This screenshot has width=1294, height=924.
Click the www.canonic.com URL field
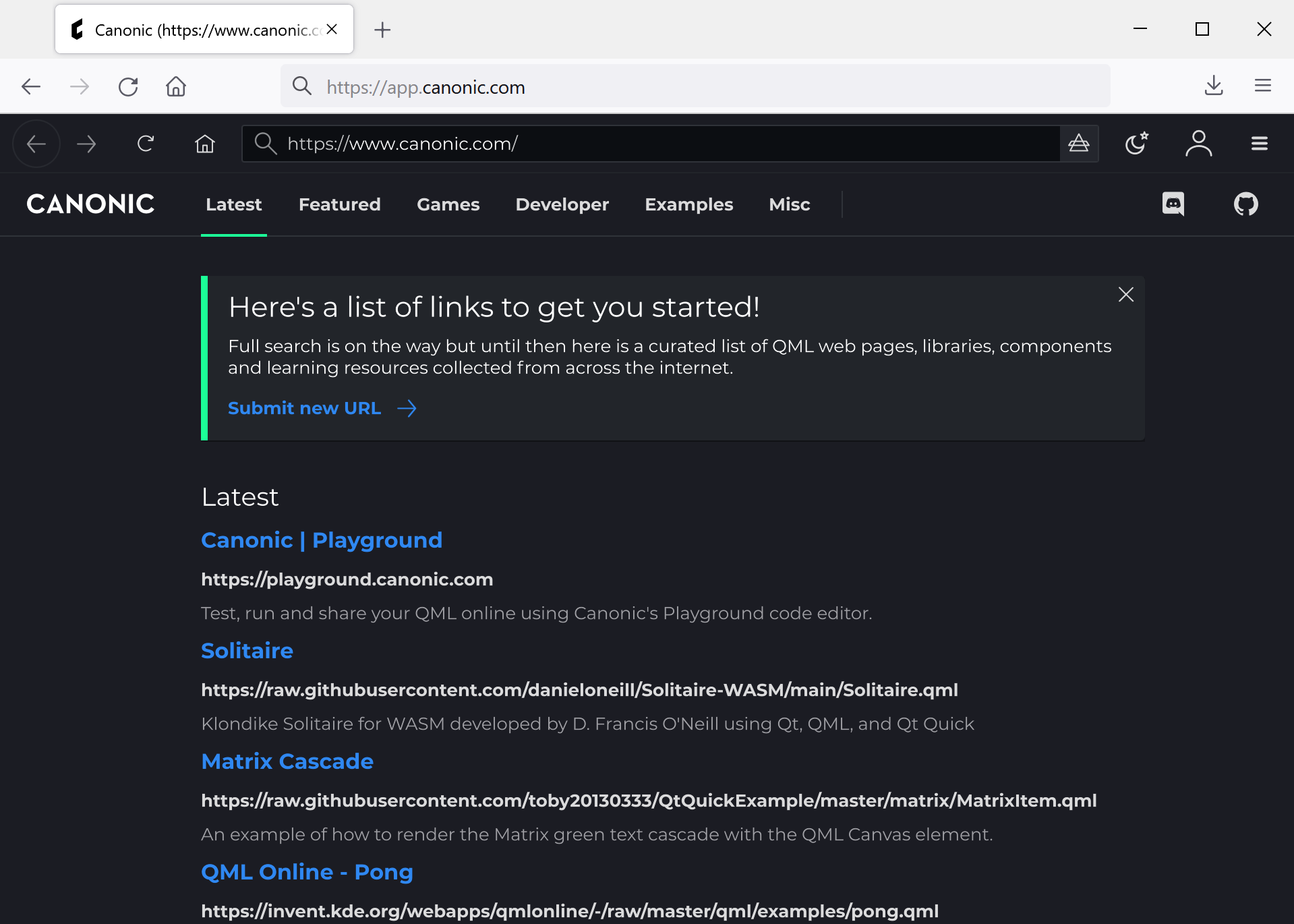(651, 144)
